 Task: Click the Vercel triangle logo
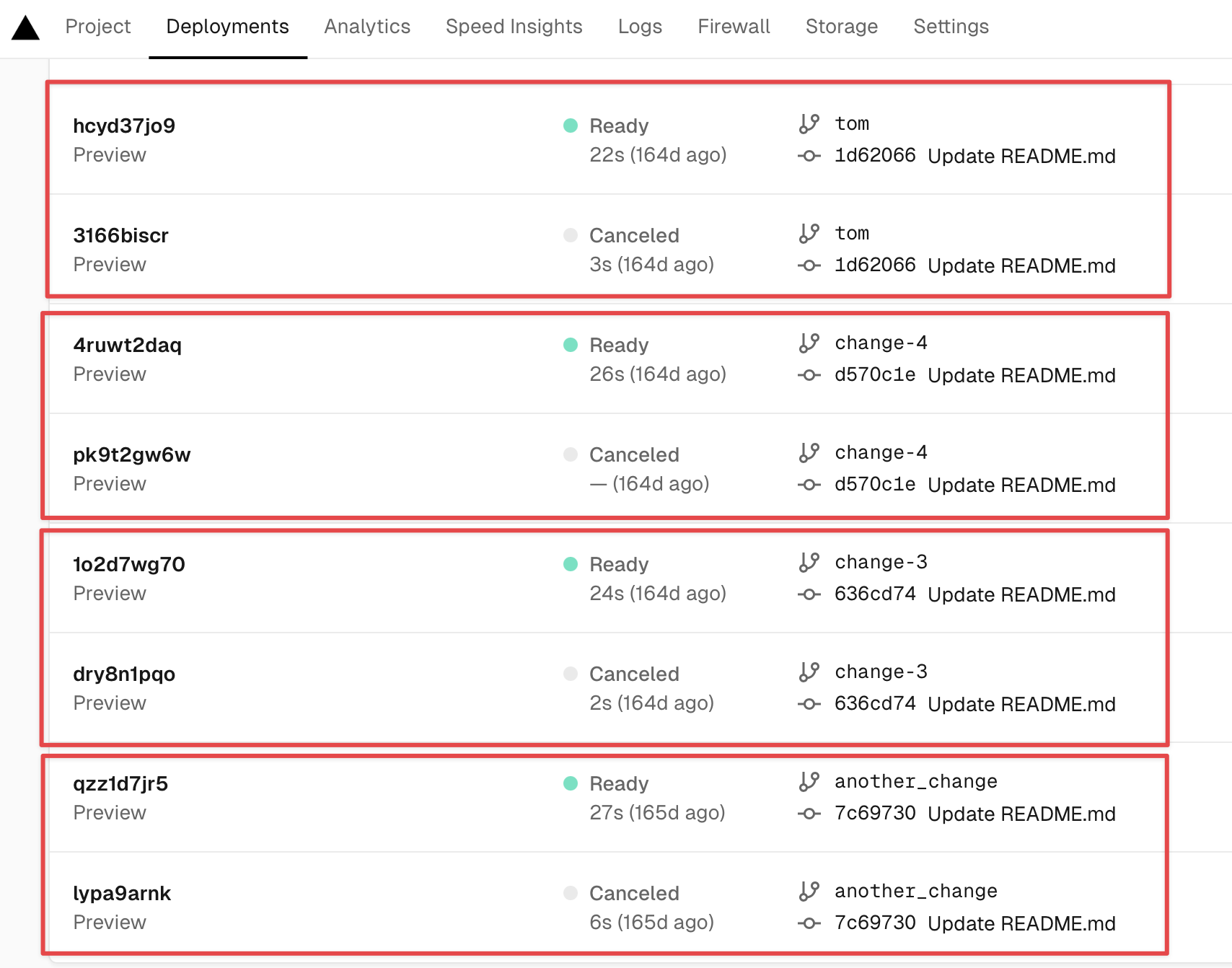(26, 28)
